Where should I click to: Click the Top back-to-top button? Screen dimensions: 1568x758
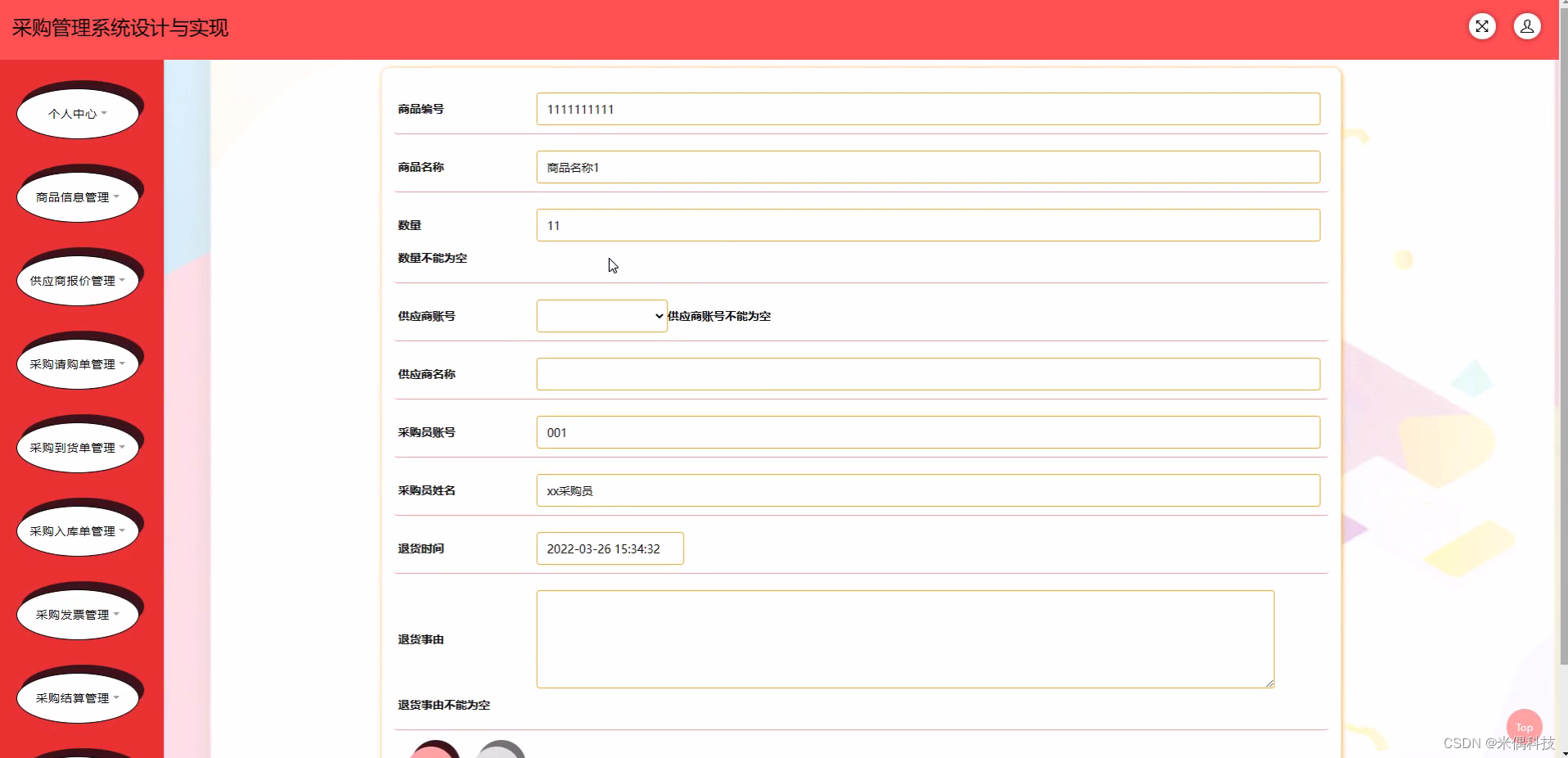tap(1524, 727)
